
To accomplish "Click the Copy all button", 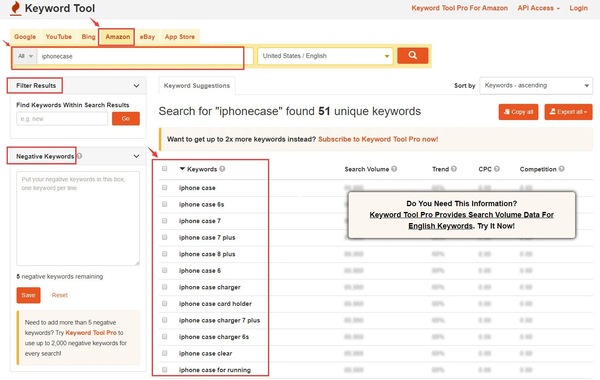I will 518,112.
